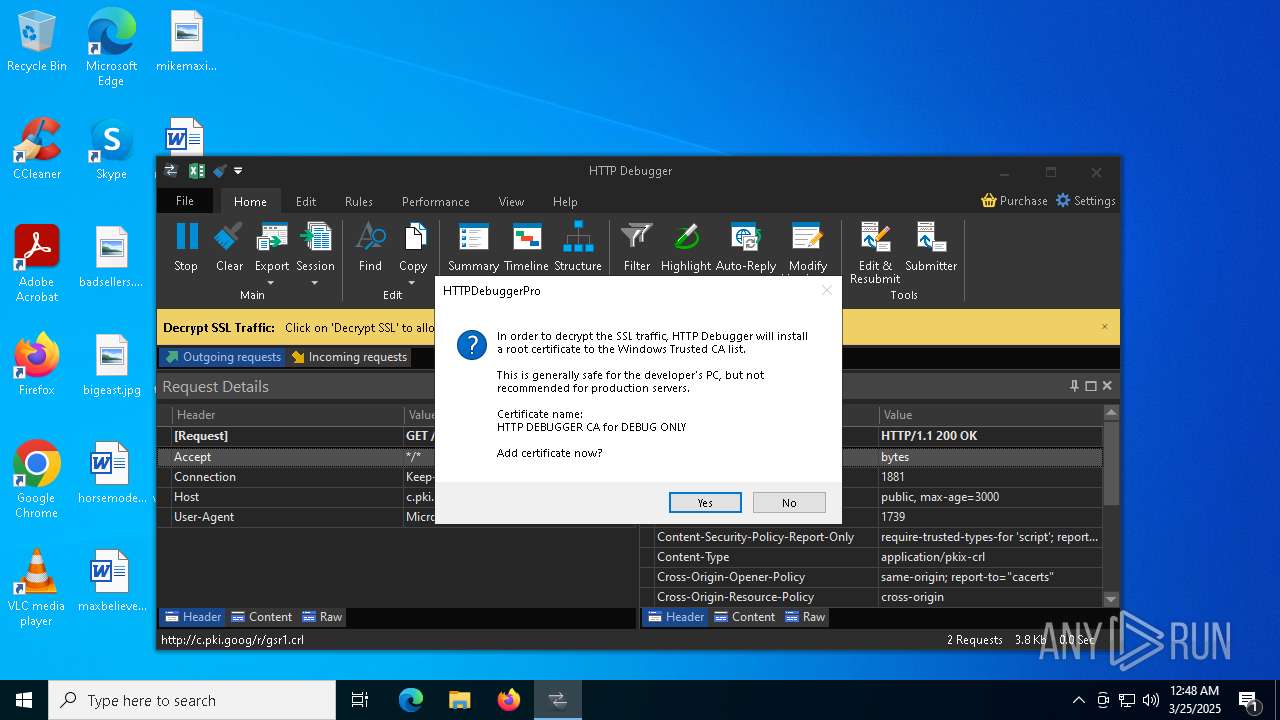
Task: Open the Filter tool
Action: tap(637, 247)
